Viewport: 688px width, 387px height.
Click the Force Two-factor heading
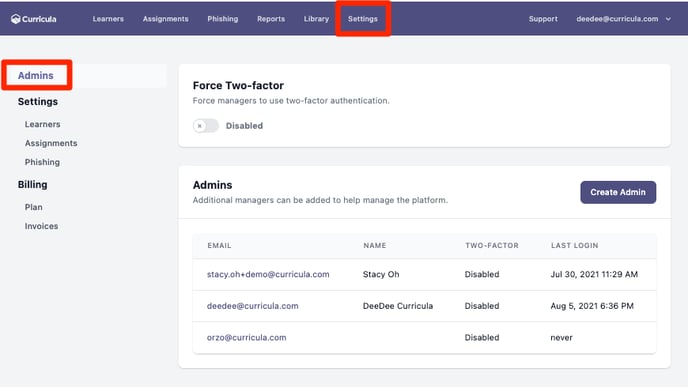point(238,85)
